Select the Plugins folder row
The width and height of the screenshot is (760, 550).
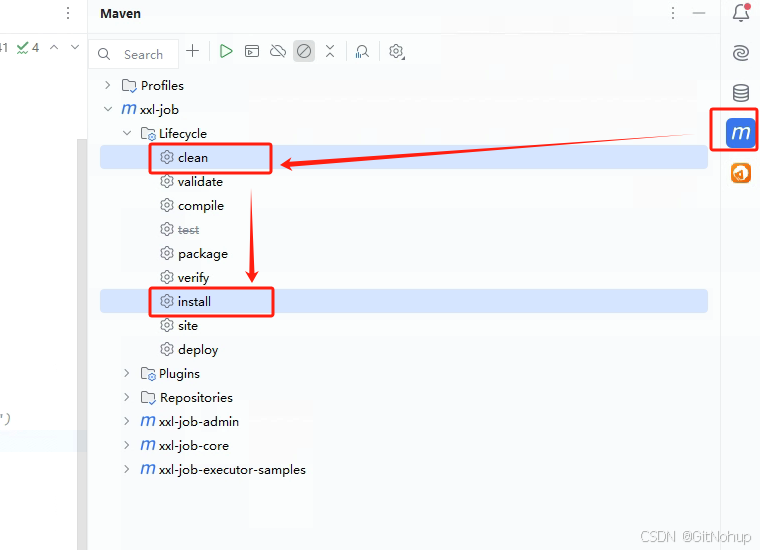pos(404,373)
